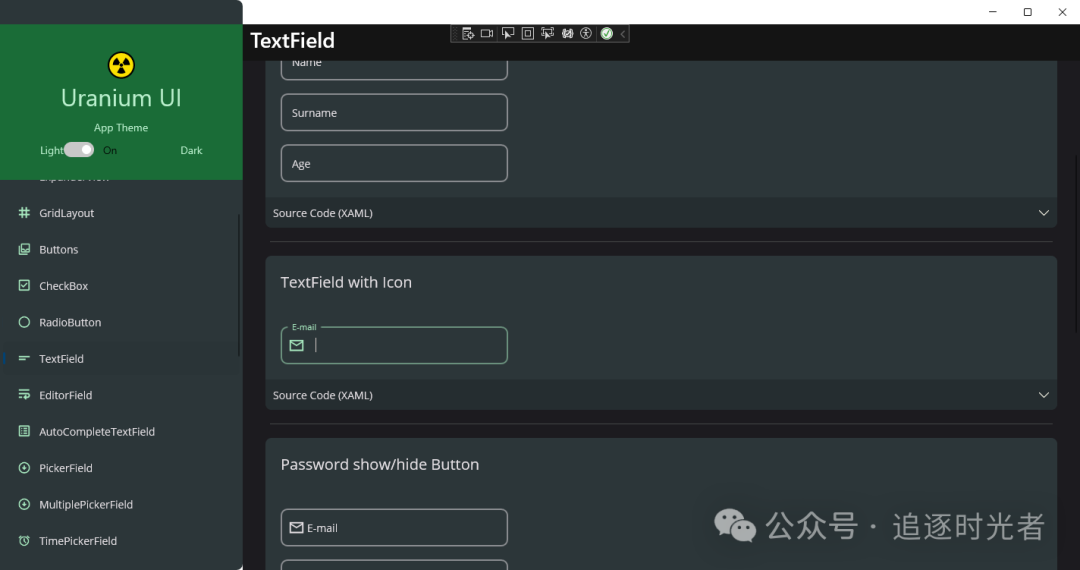Click the mail icon in E-mail field
Screen dimensions: 1080x570
[x=296, y=346]
